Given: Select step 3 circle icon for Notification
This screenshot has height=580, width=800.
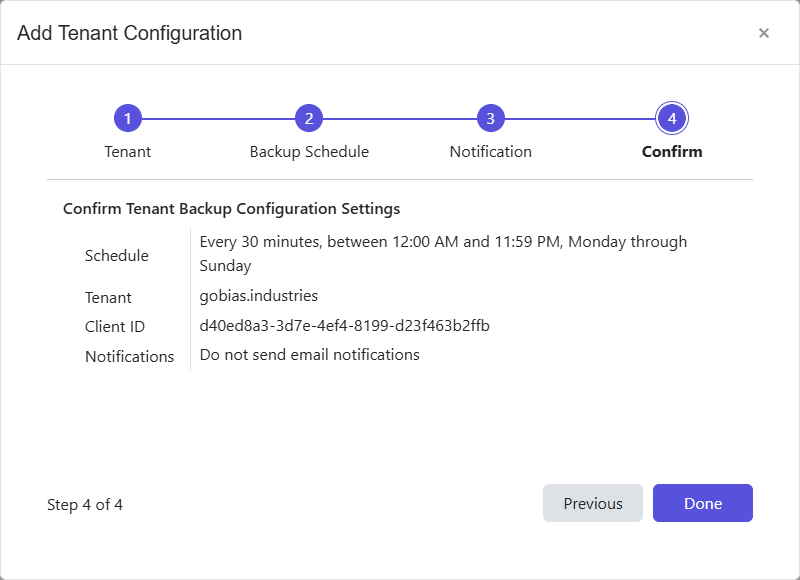Looking at the screenshot, I should click(x=490, y=117).
